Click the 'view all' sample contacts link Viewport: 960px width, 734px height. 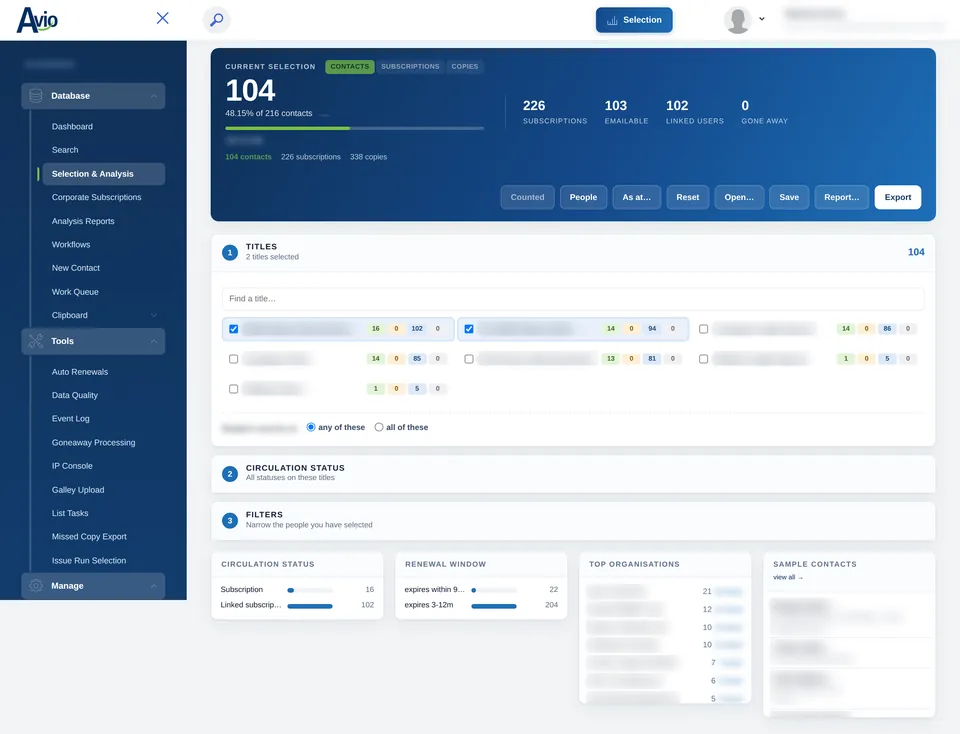coord(787,577)
